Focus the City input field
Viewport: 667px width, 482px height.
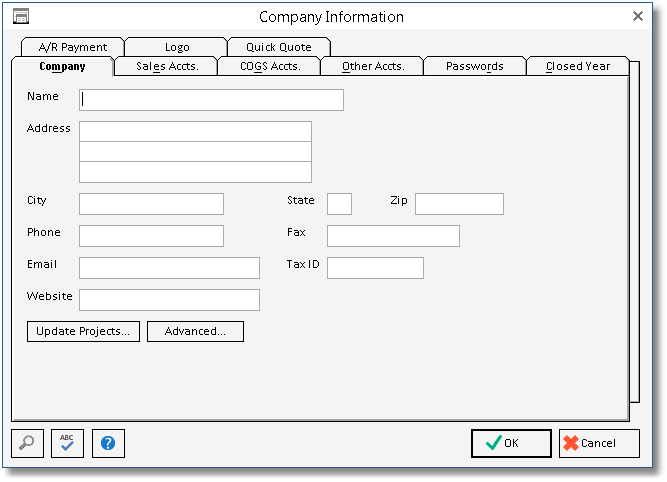(x=151, y=204)
